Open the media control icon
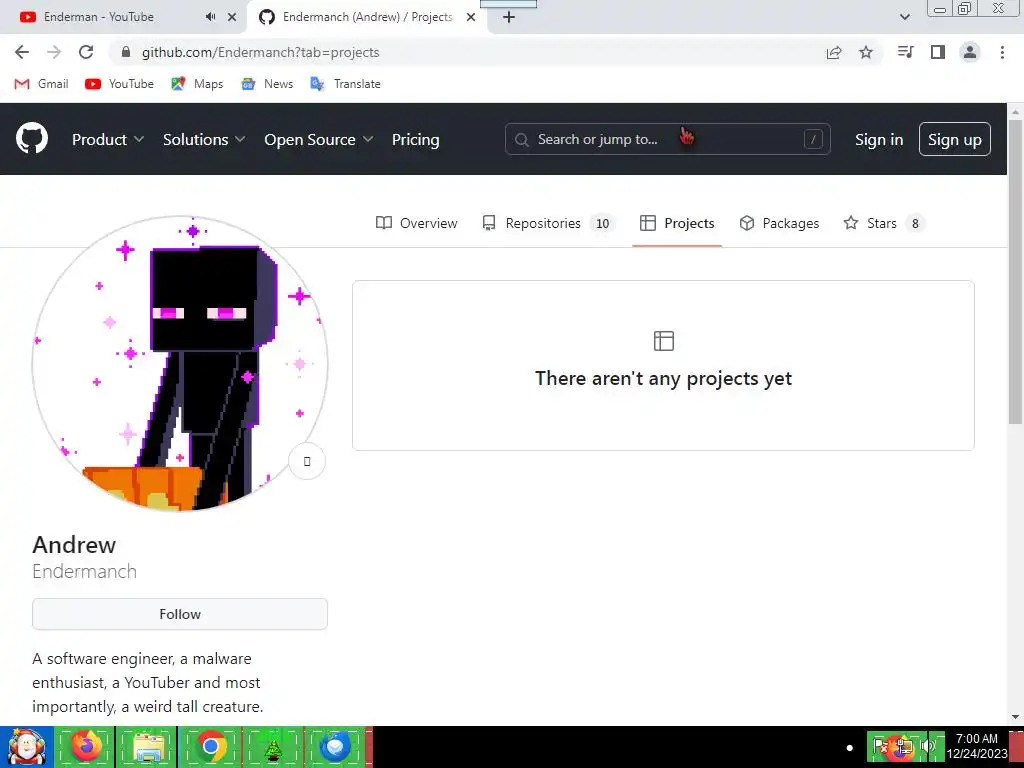The width and height of the screenshot is (1024, 768). tap(905, 52)
